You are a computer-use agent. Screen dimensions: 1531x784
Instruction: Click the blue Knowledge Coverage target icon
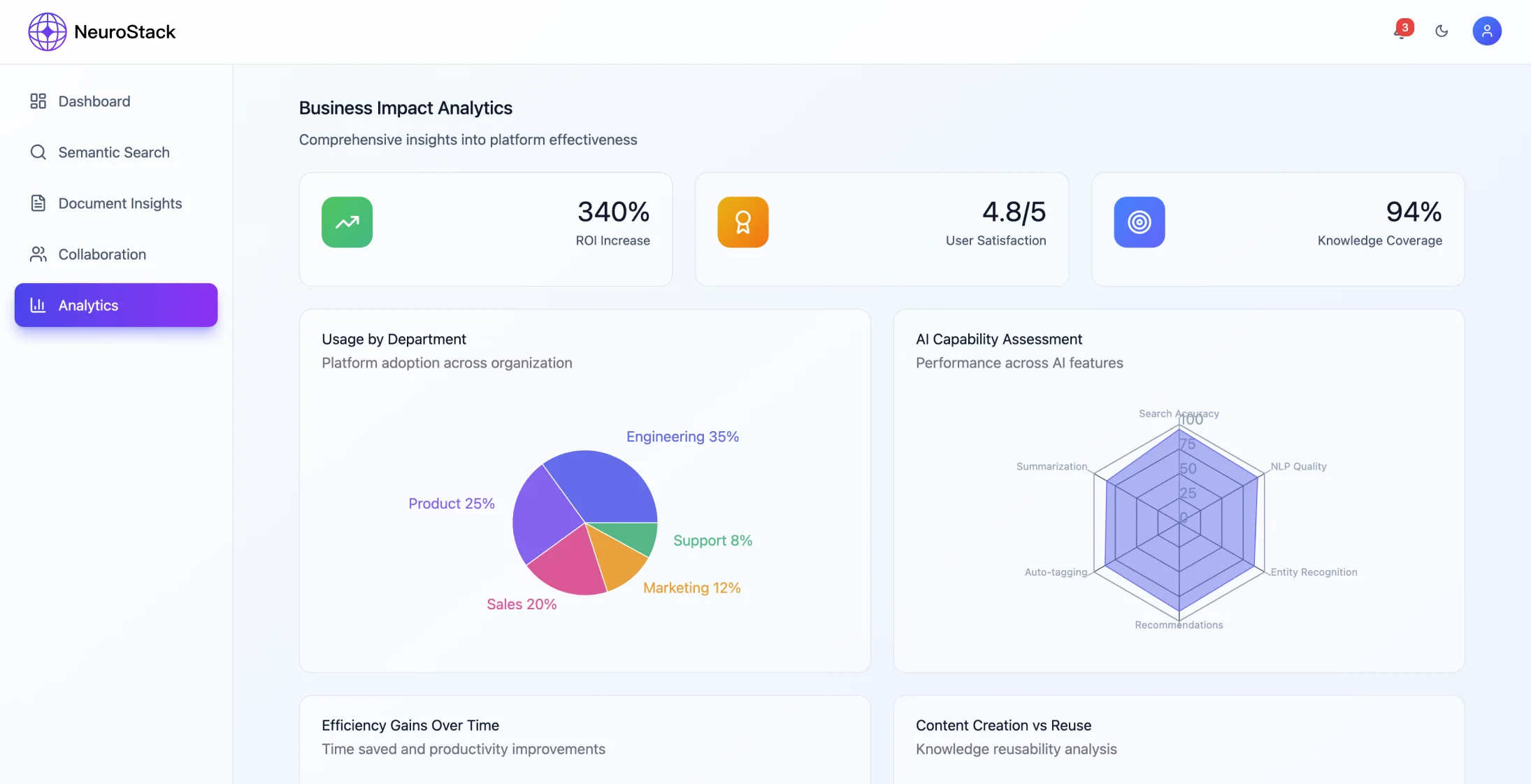pyautogui.click(x=1139, y=222)
